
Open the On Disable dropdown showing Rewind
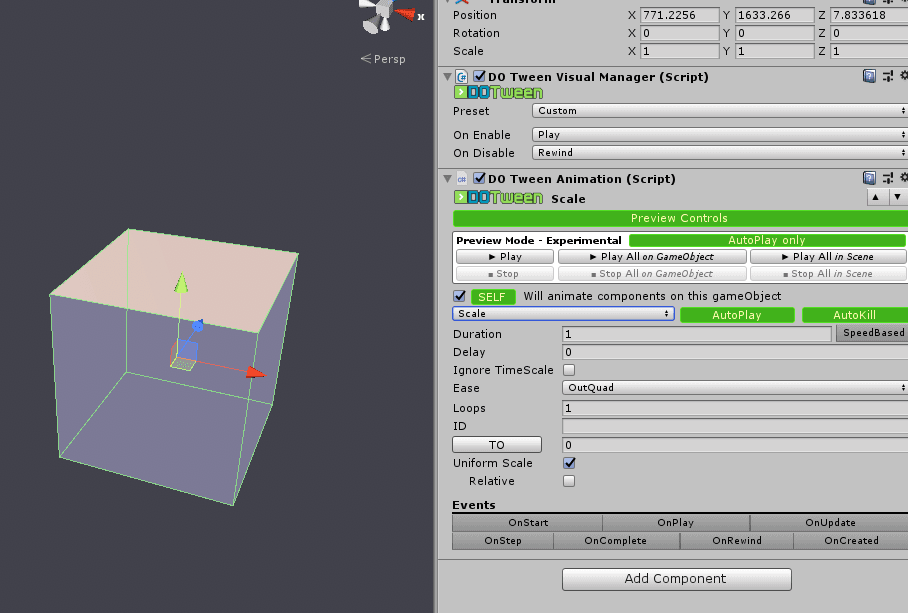coord(719,153)
